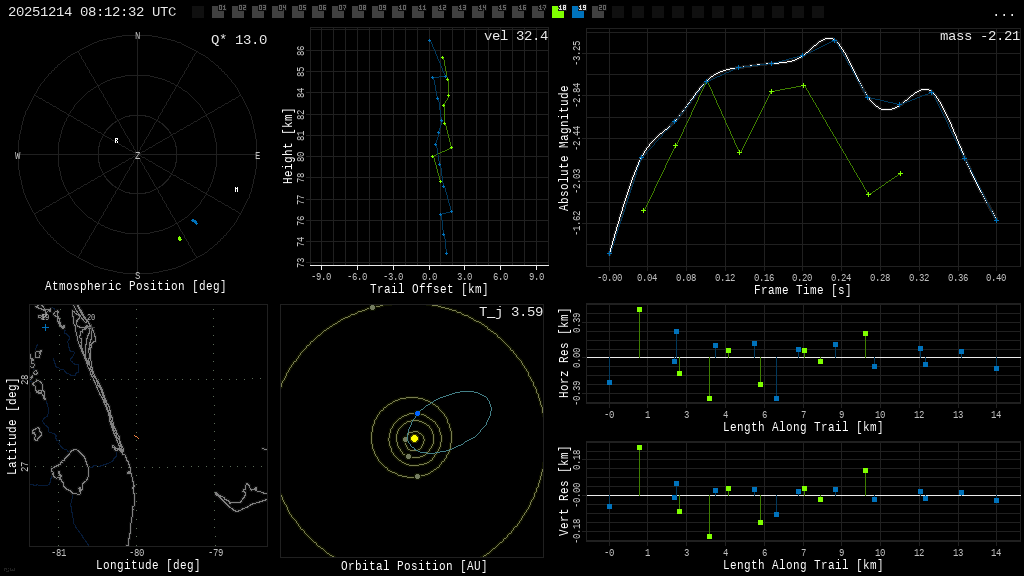Open the three-dots overflow menu

1003,13
